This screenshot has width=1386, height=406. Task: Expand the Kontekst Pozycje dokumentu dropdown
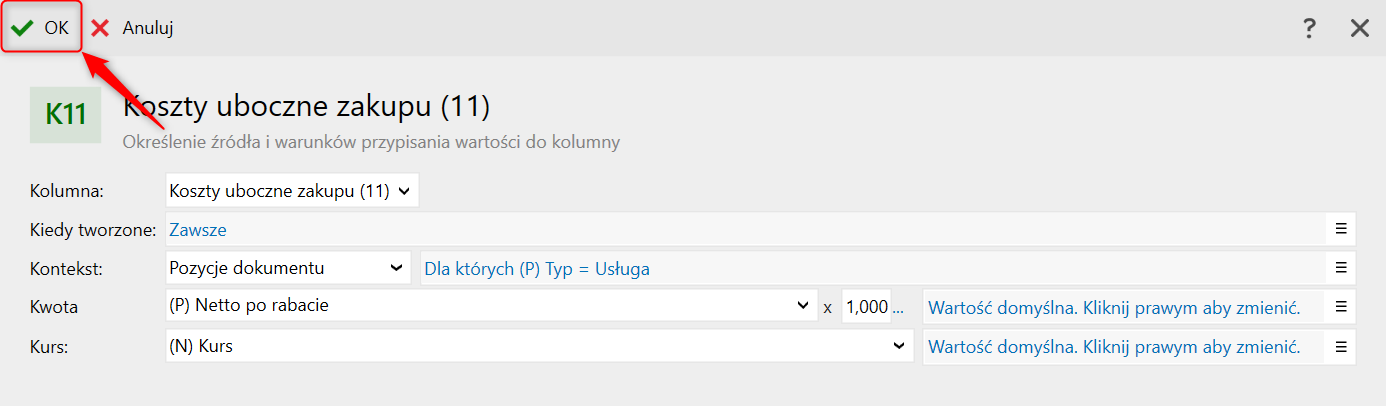[287, 268]
